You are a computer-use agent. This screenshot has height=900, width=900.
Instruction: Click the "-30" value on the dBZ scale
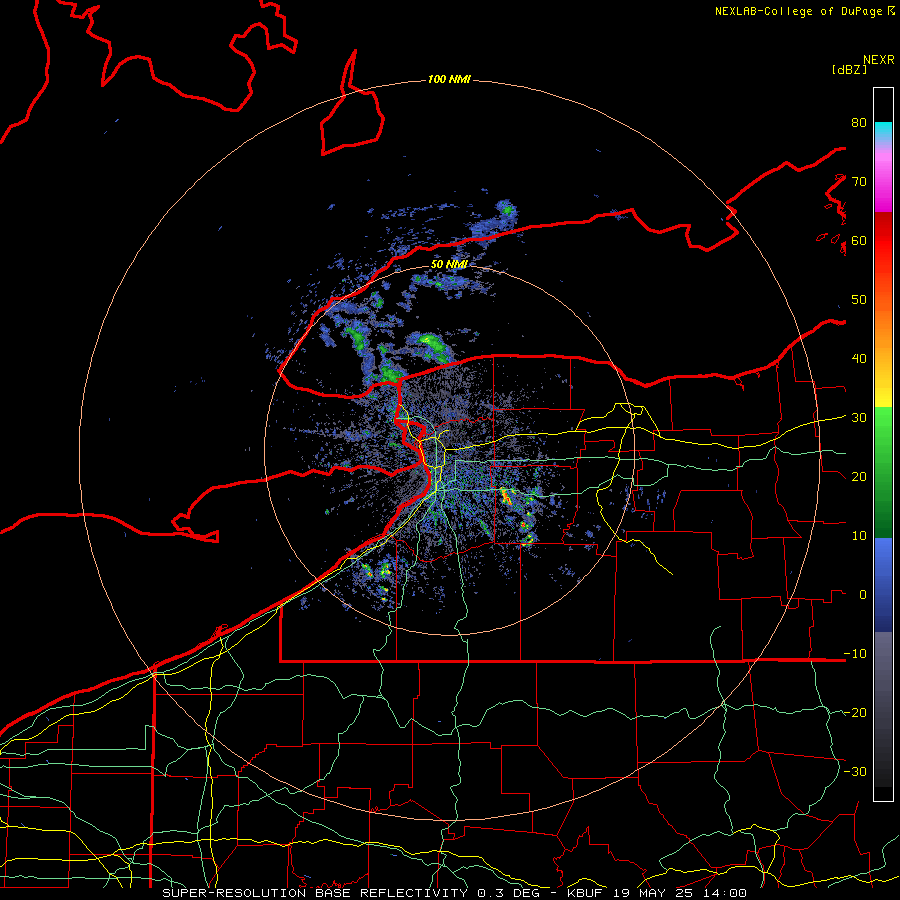[855, 771]
